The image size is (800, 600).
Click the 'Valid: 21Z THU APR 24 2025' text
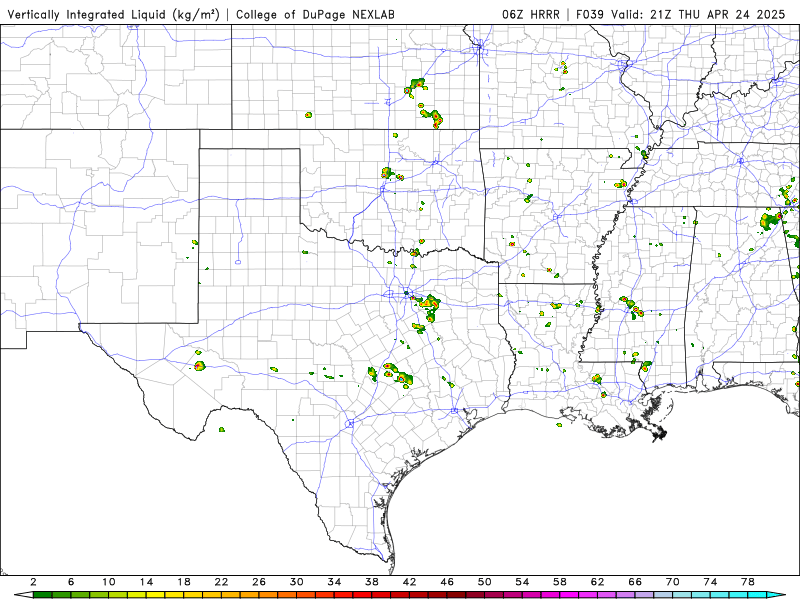point(698,14)
